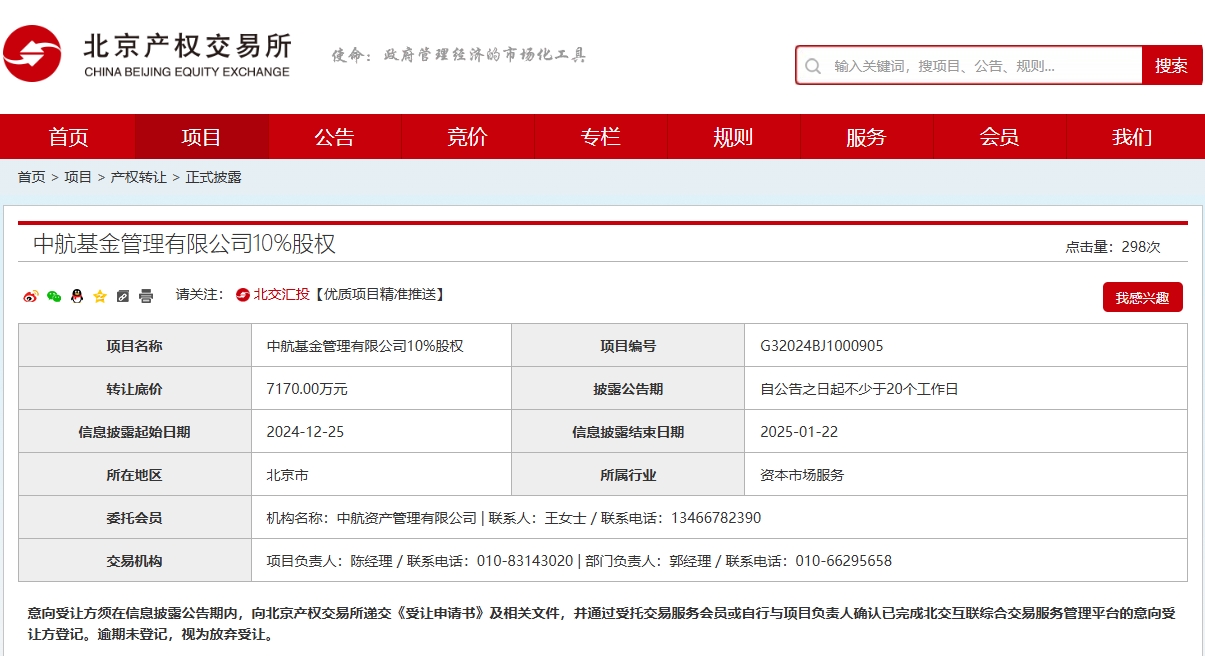Open the 竞价 navigation tab
This screenshot has height=656, width=1205.
[467, 137]
